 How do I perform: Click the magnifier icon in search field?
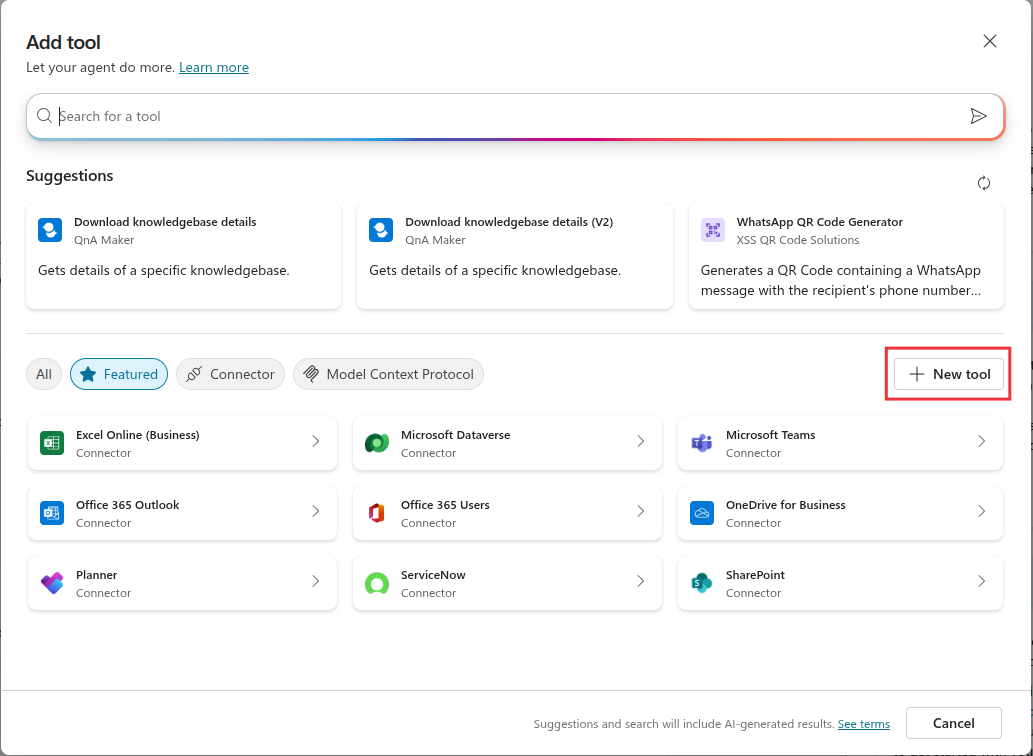(44, 116)
